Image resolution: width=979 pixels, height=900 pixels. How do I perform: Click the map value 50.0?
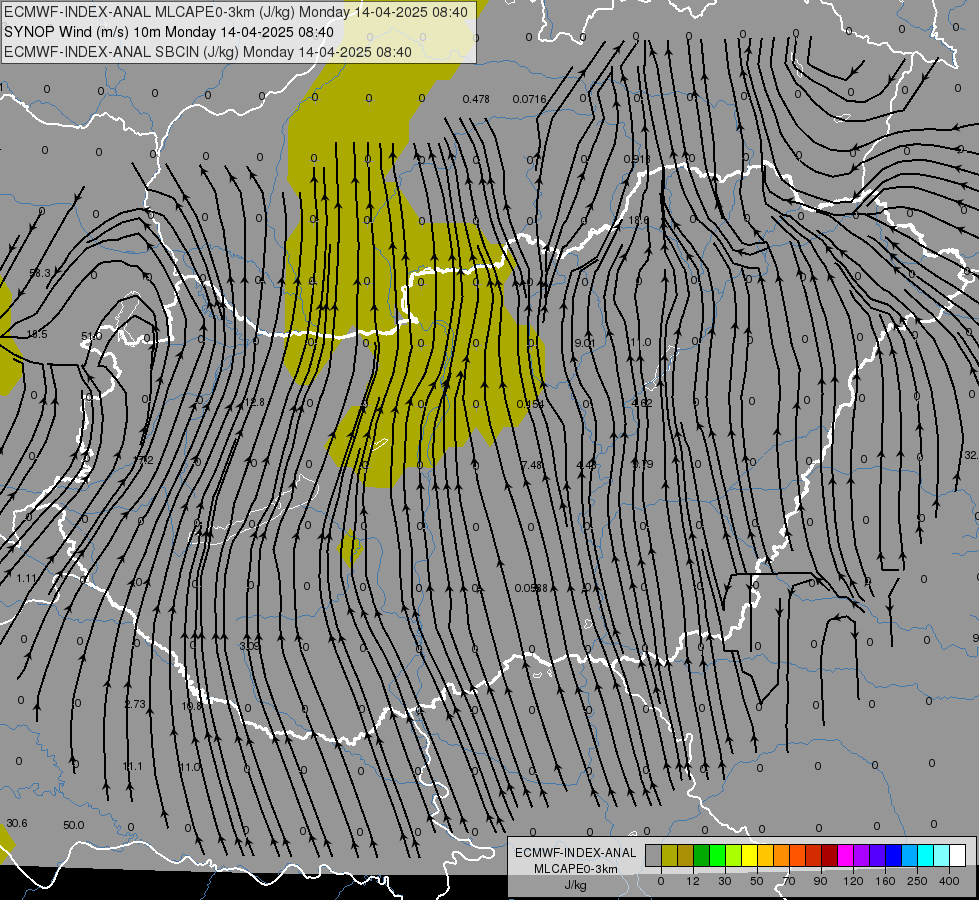tap(74, 825)
